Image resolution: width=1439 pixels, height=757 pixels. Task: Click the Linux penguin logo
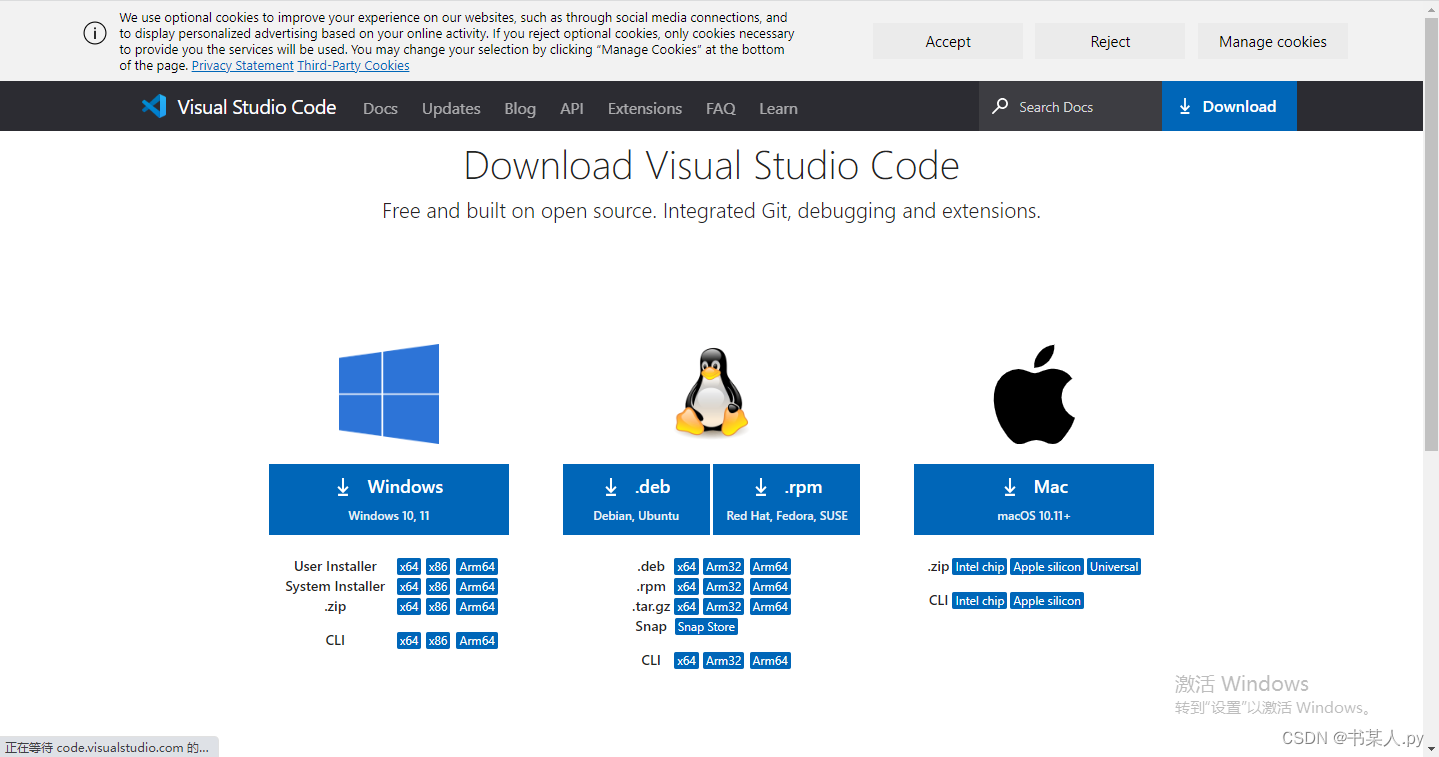click(712, 392)
